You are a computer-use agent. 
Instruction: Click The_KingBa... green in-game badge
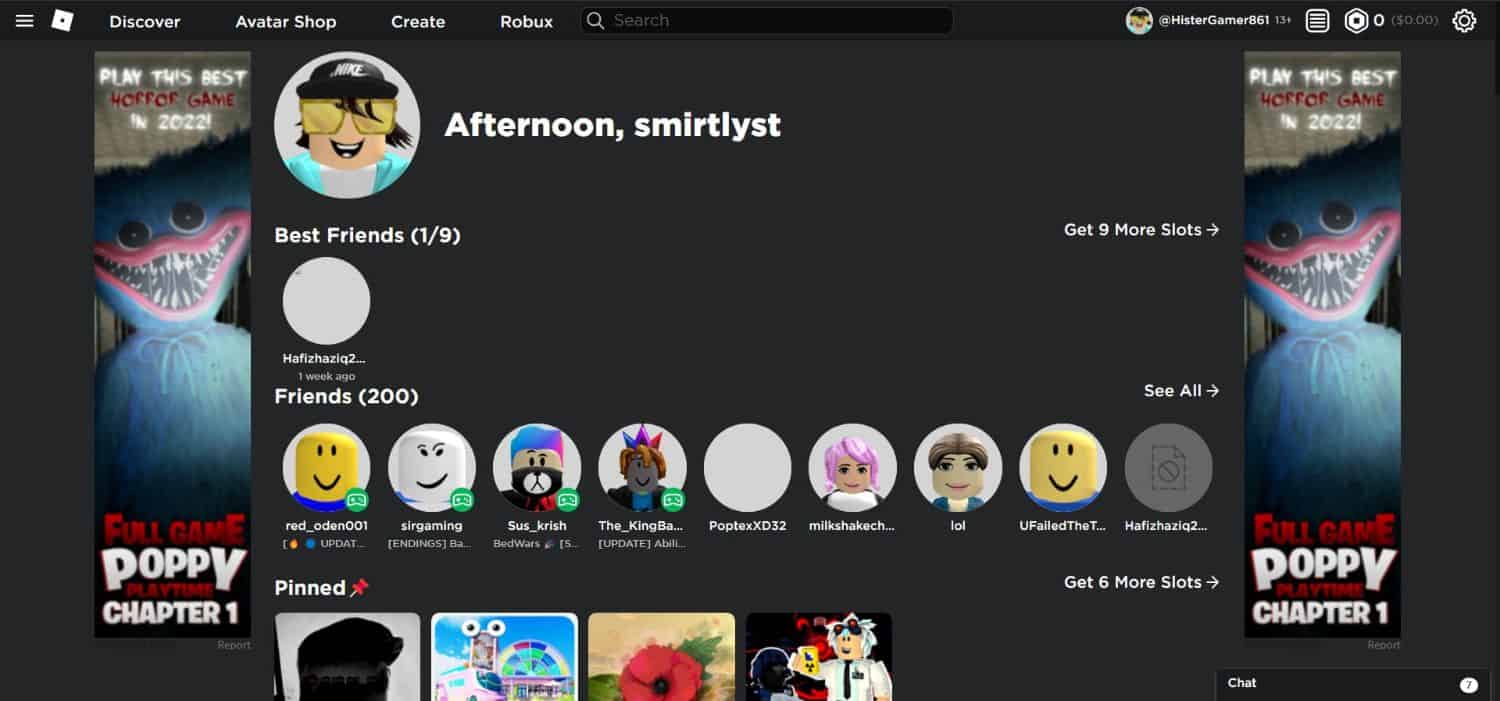click(673, 500)
